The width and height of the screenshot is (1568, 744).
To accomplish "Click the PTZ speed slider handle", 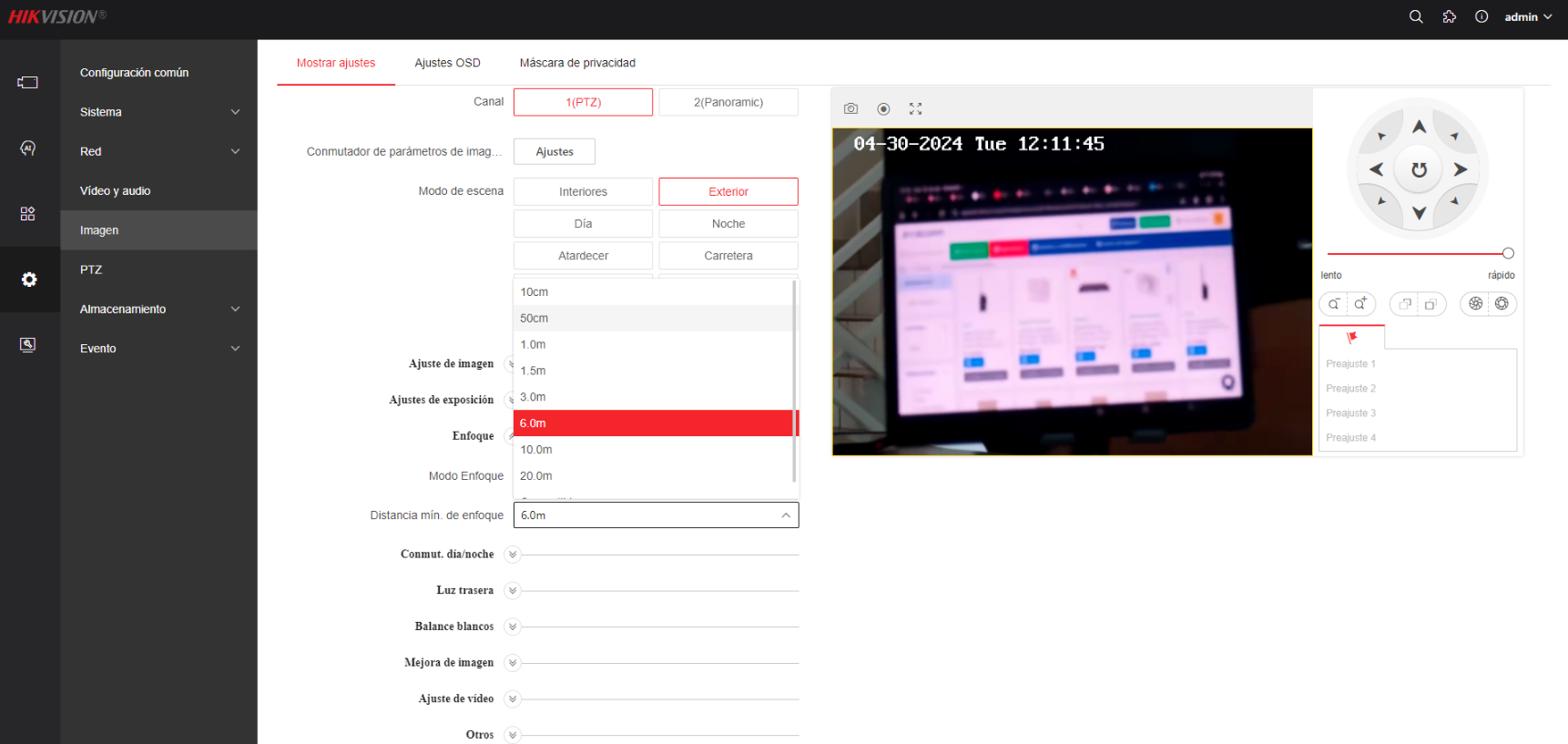I will [1508, 253].
